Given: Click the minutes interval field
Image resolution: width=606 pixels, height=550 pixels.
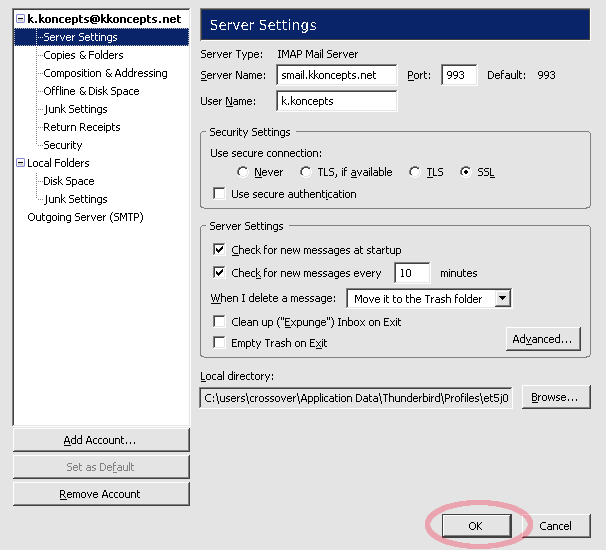Looking at the screenshot, I should pyautogui.click(x=412, y=273).
